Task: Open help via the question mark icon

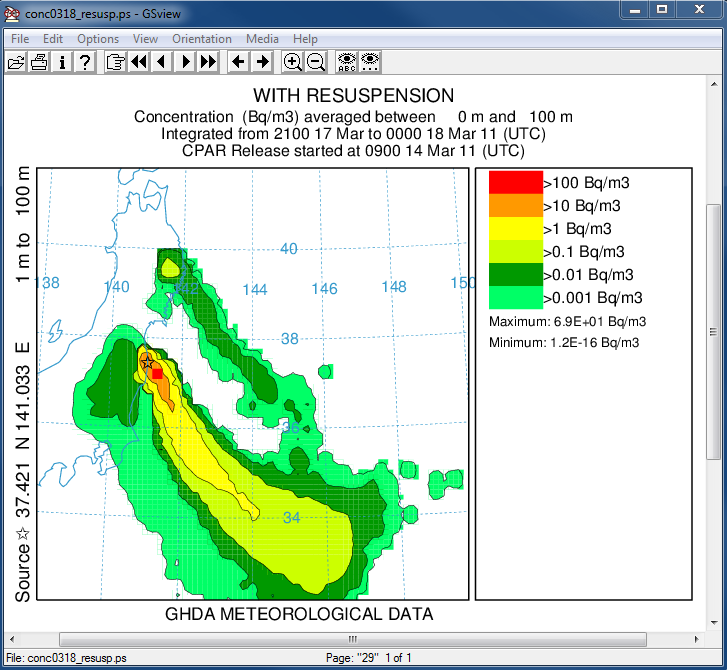Action: (85, 62)
